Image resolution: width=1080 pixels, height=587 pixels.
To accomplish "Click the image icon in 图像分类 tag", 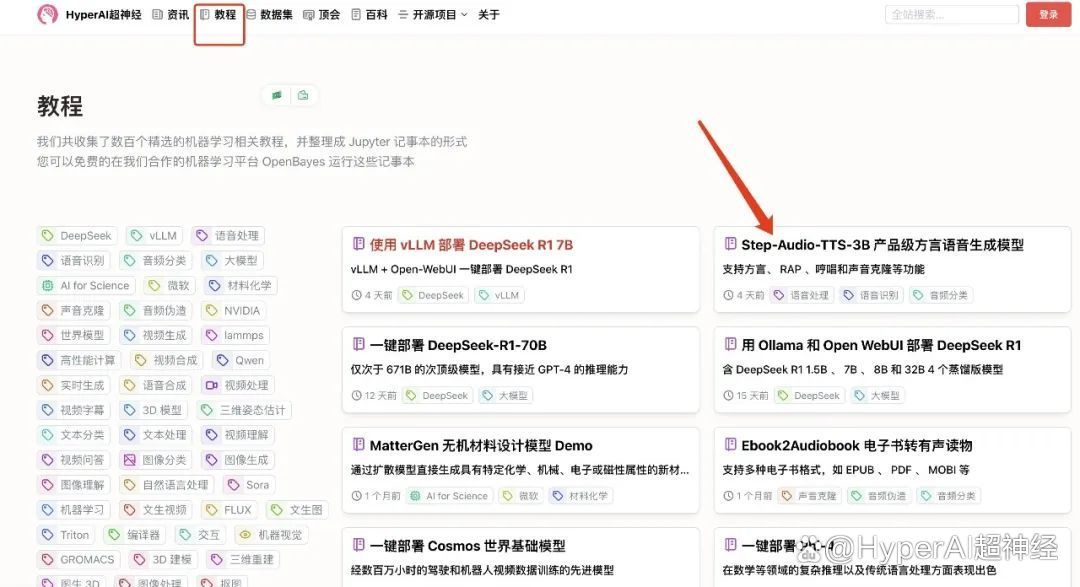I will coord(129,460).
